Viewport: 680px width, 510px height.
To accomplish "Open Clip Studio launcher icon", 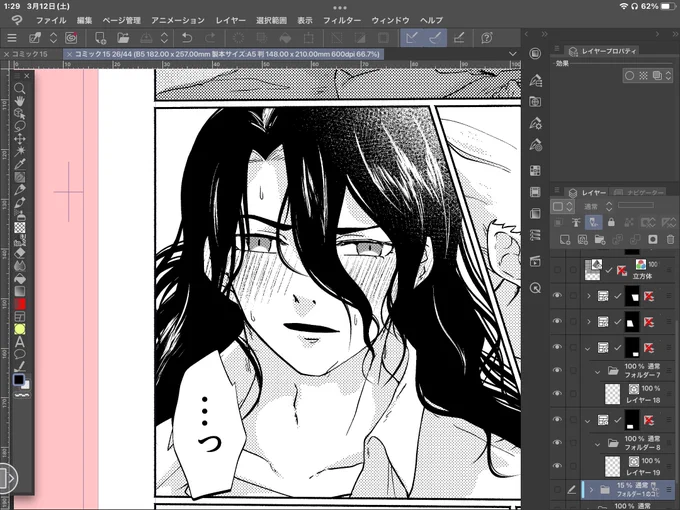I will (71, 38).
